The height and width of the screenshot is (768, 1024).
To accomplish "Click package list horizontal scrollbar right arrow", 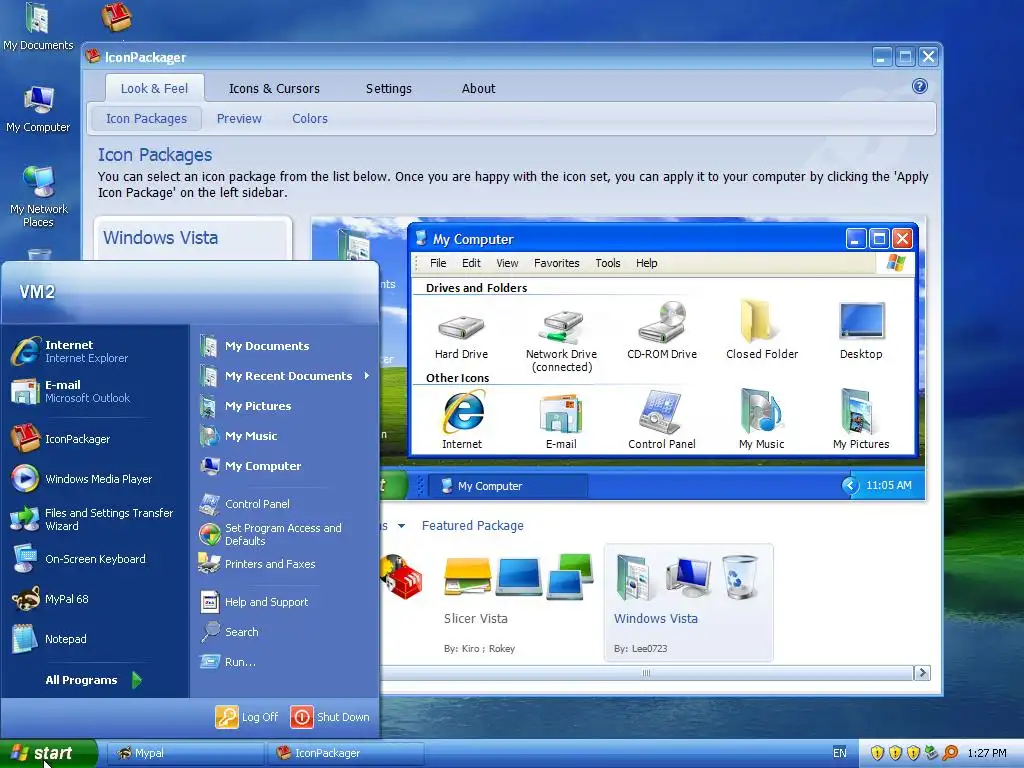I will pyautogui.click(x=921, y=673).
